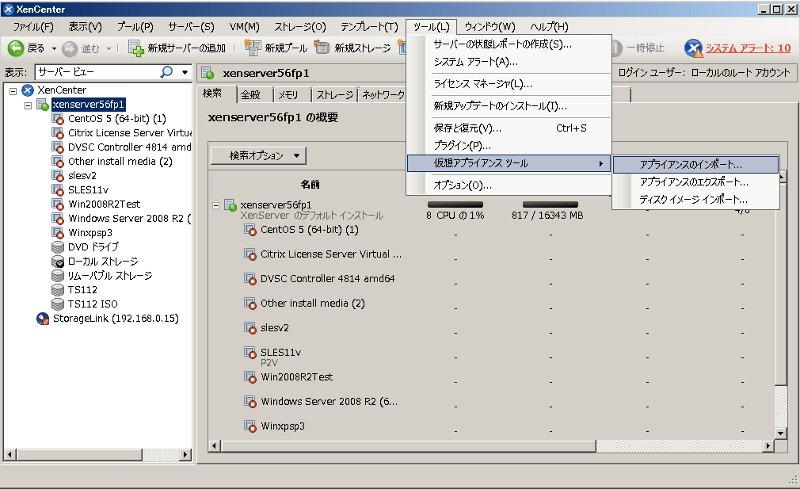Click the New Storage toolbar icon
Image resolution: width=800 pixels, height=489 pixels.
pyautogui.click(x=322, y=47)
